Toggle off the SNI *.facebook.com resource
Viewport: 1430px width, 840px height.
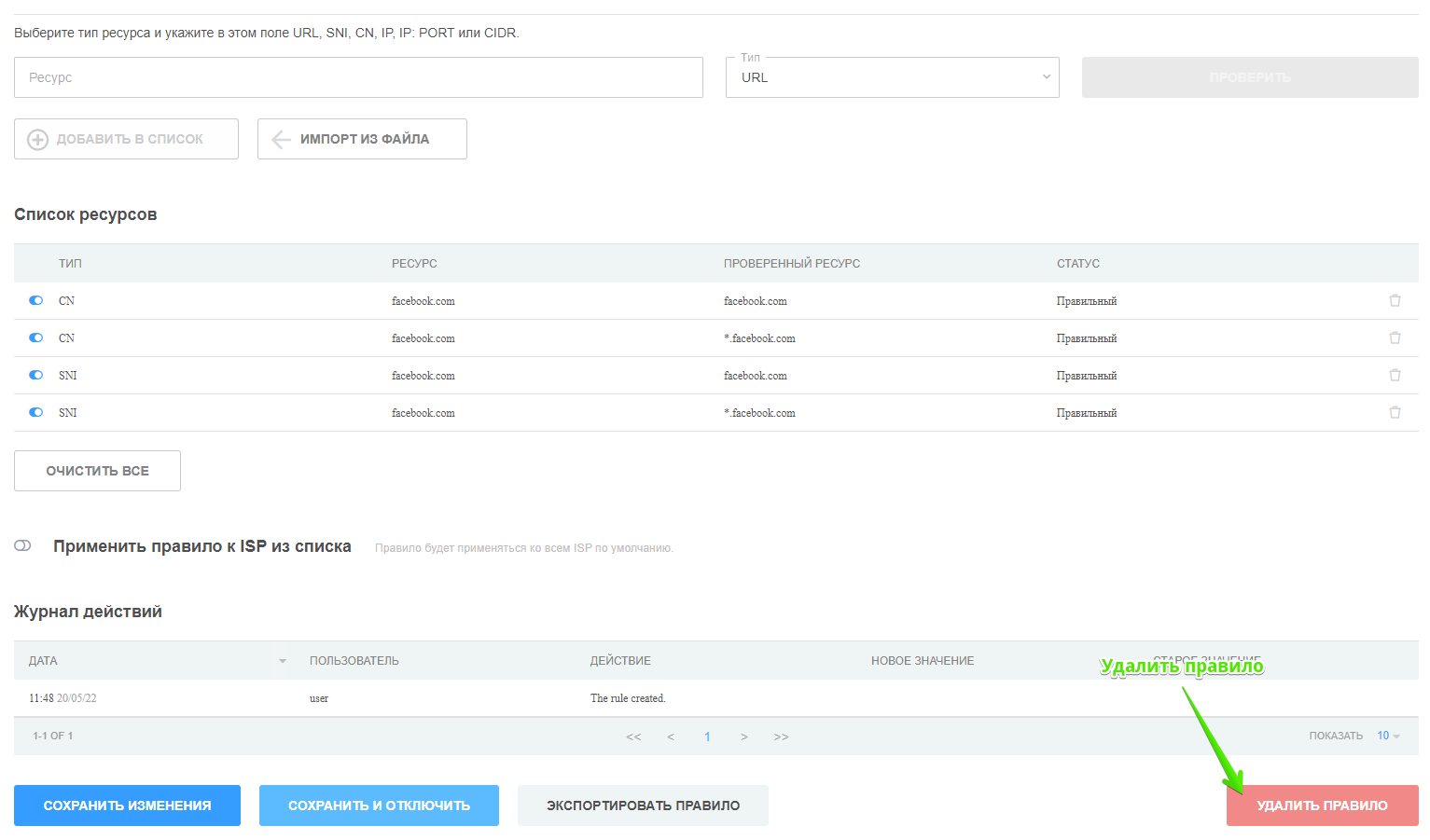coord(36,412)
